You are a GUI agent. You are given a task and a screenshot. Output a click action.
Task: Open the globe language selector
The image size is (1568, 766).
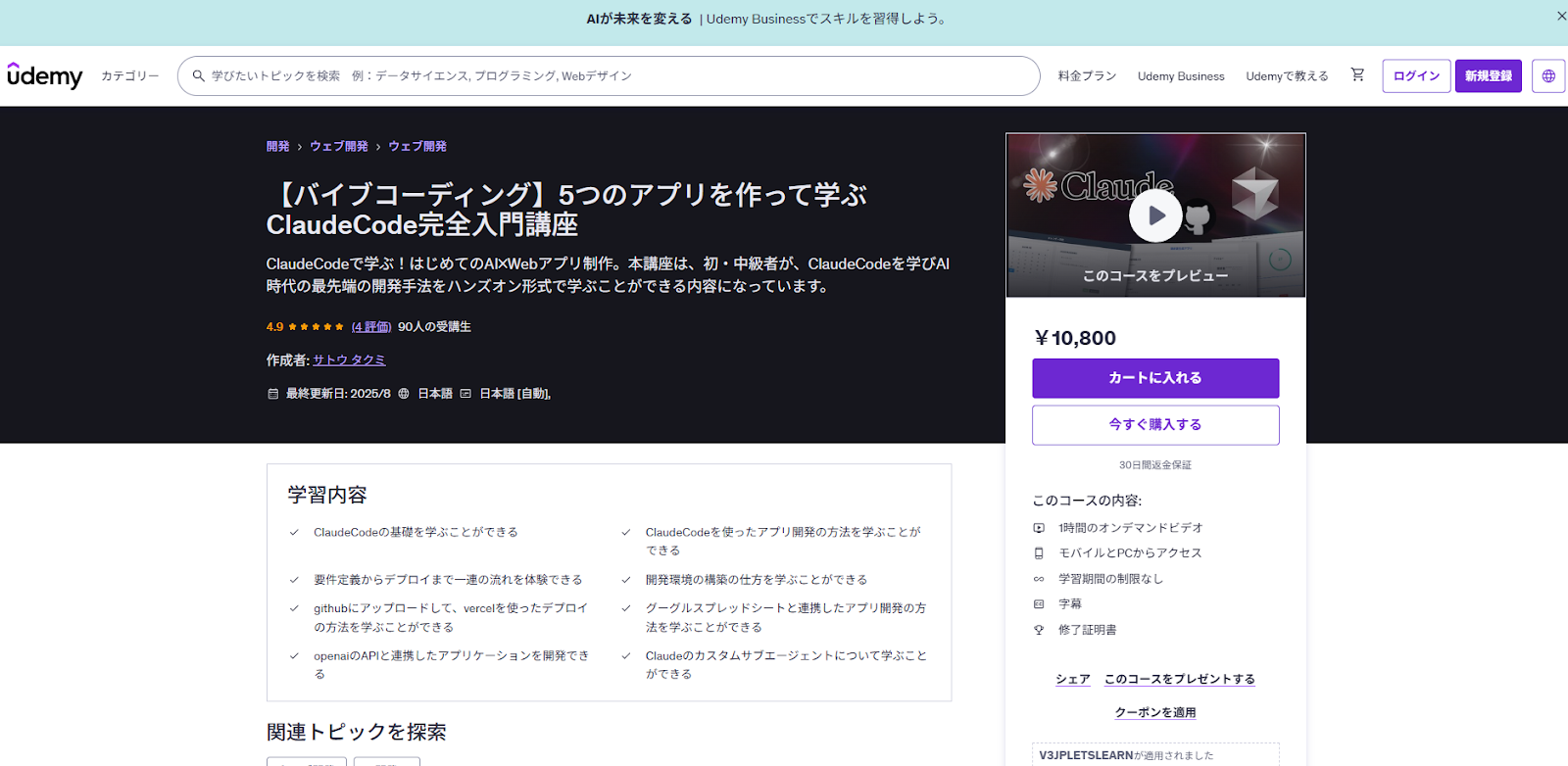click(x=1548, y=75)
